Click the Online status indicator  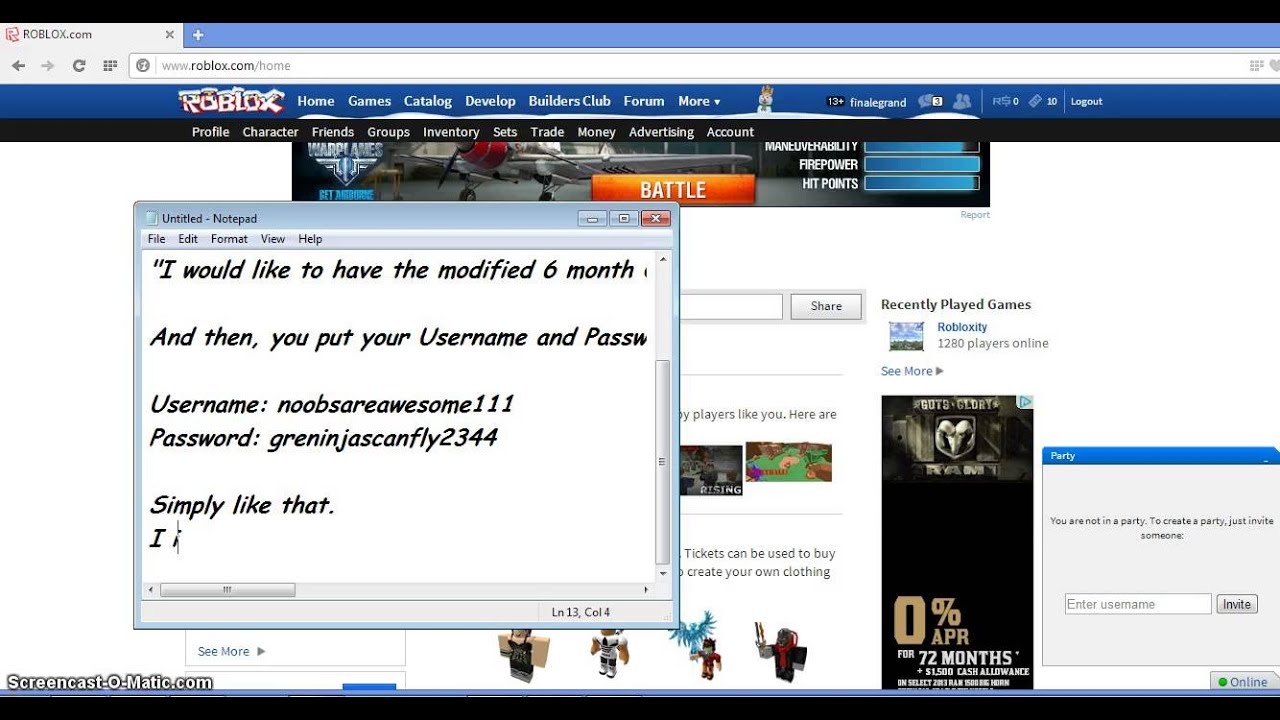point(1243,682)
